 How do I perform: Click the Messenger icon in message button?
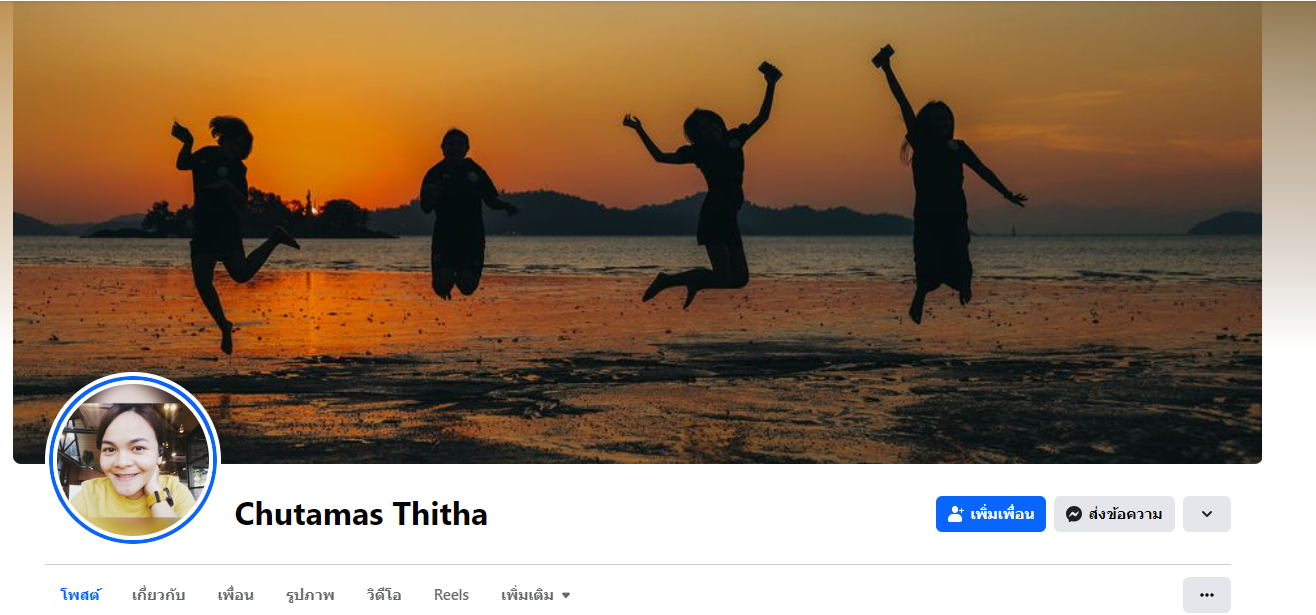click(x=1074, y=514)
